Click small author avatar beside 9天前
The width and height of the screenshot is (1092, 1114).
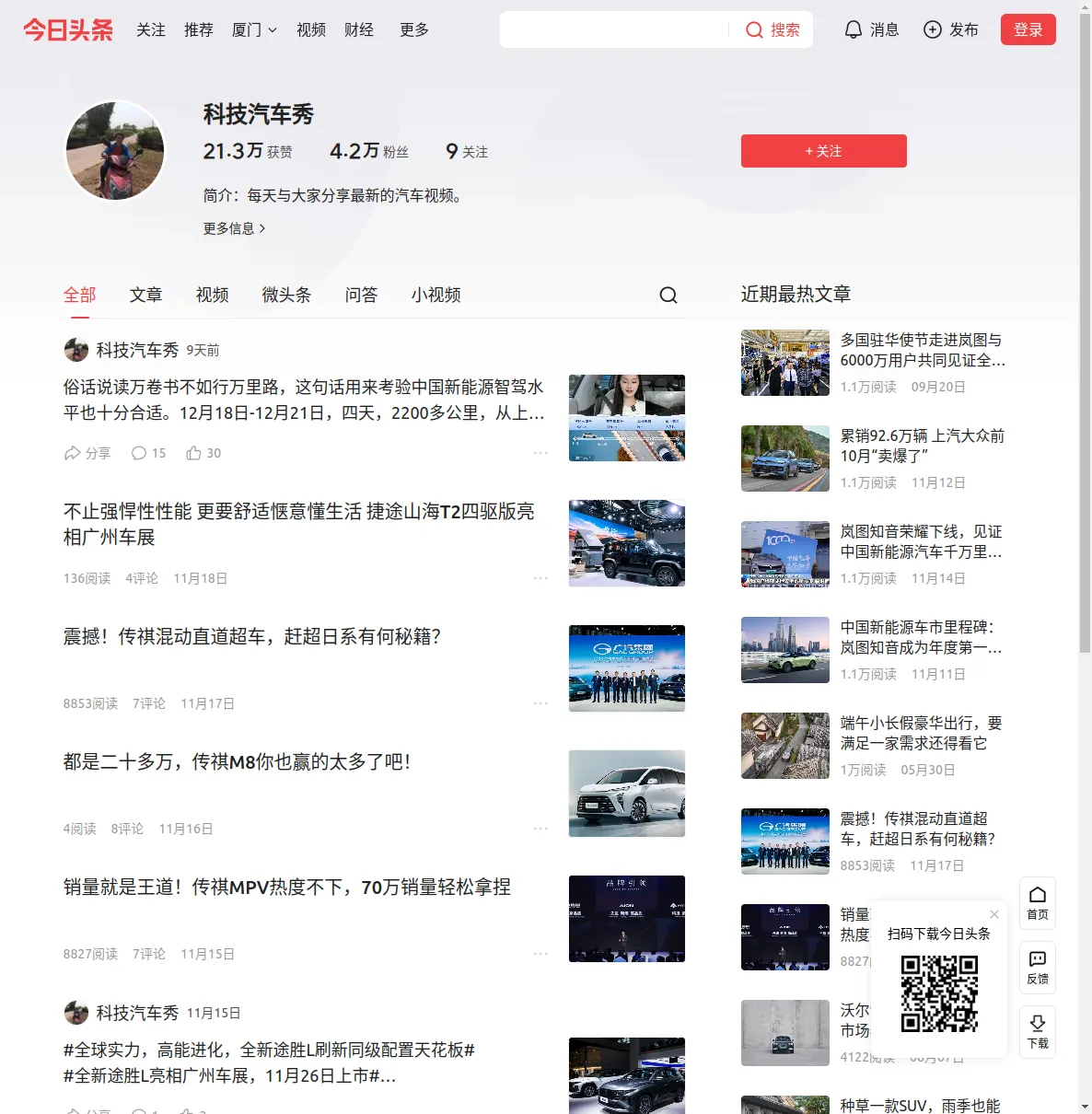coord(76,350)
